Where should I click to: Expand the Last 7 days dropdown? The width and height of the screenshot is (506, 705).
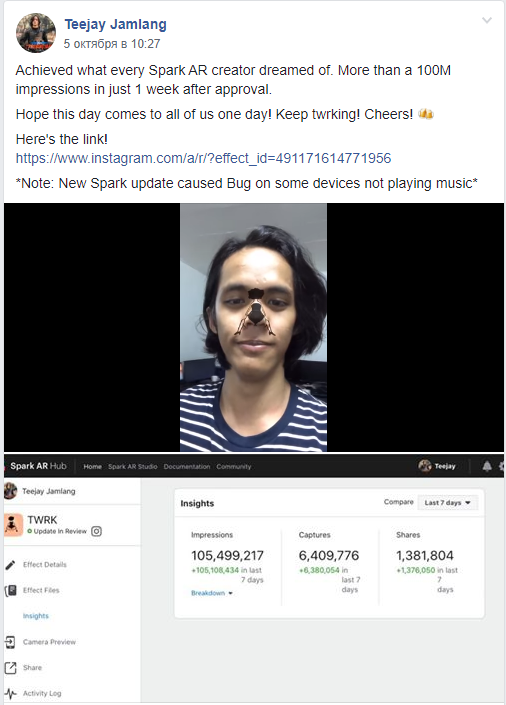tap(448, 503)
